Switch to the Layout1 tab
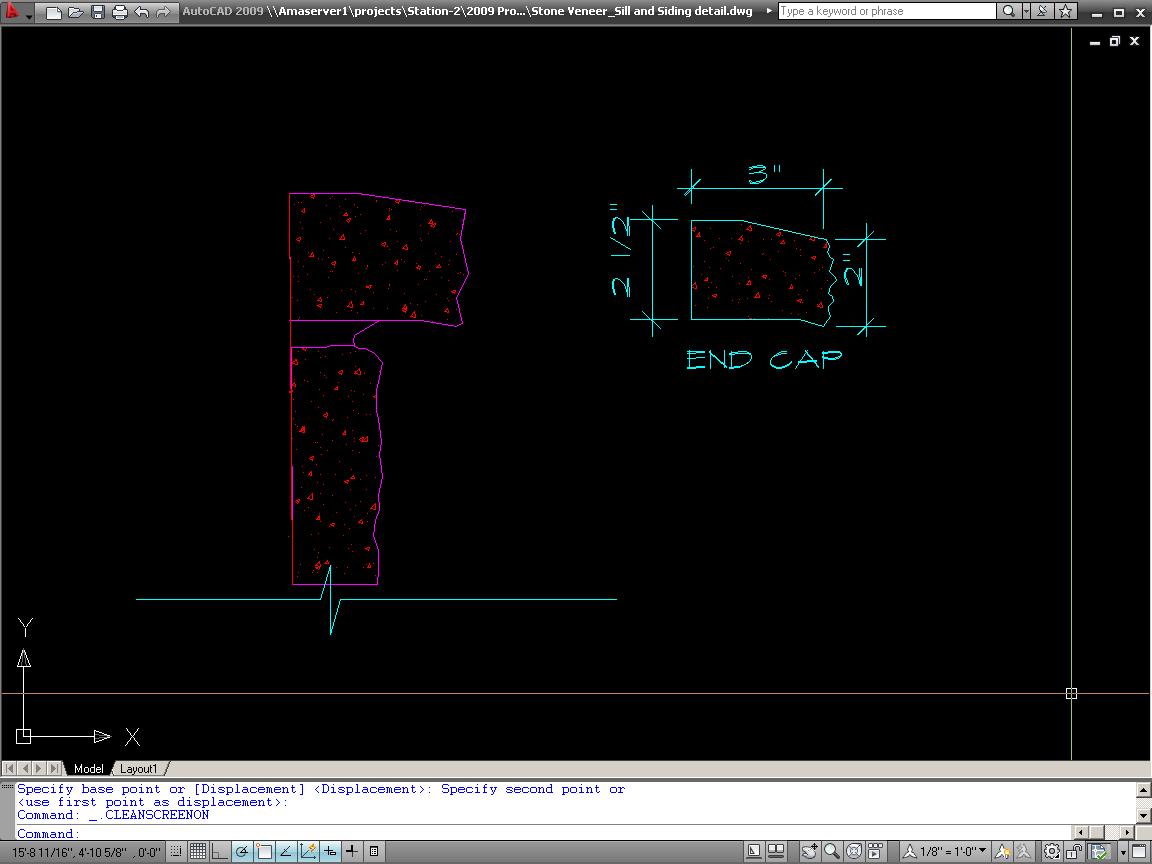 click(139, 769)
